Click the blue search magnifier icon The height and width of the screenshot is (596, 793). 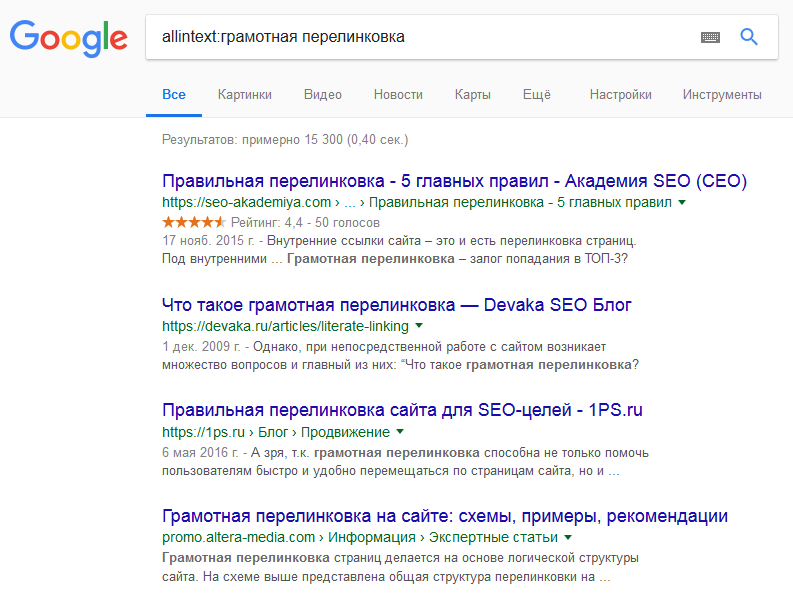[749, 37]
